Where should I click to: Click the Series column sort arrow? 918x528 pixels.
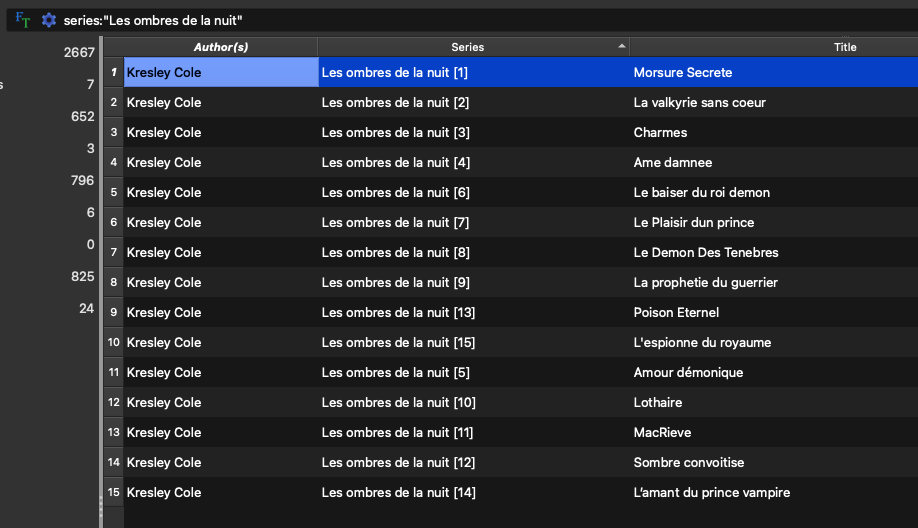point(622,46)
